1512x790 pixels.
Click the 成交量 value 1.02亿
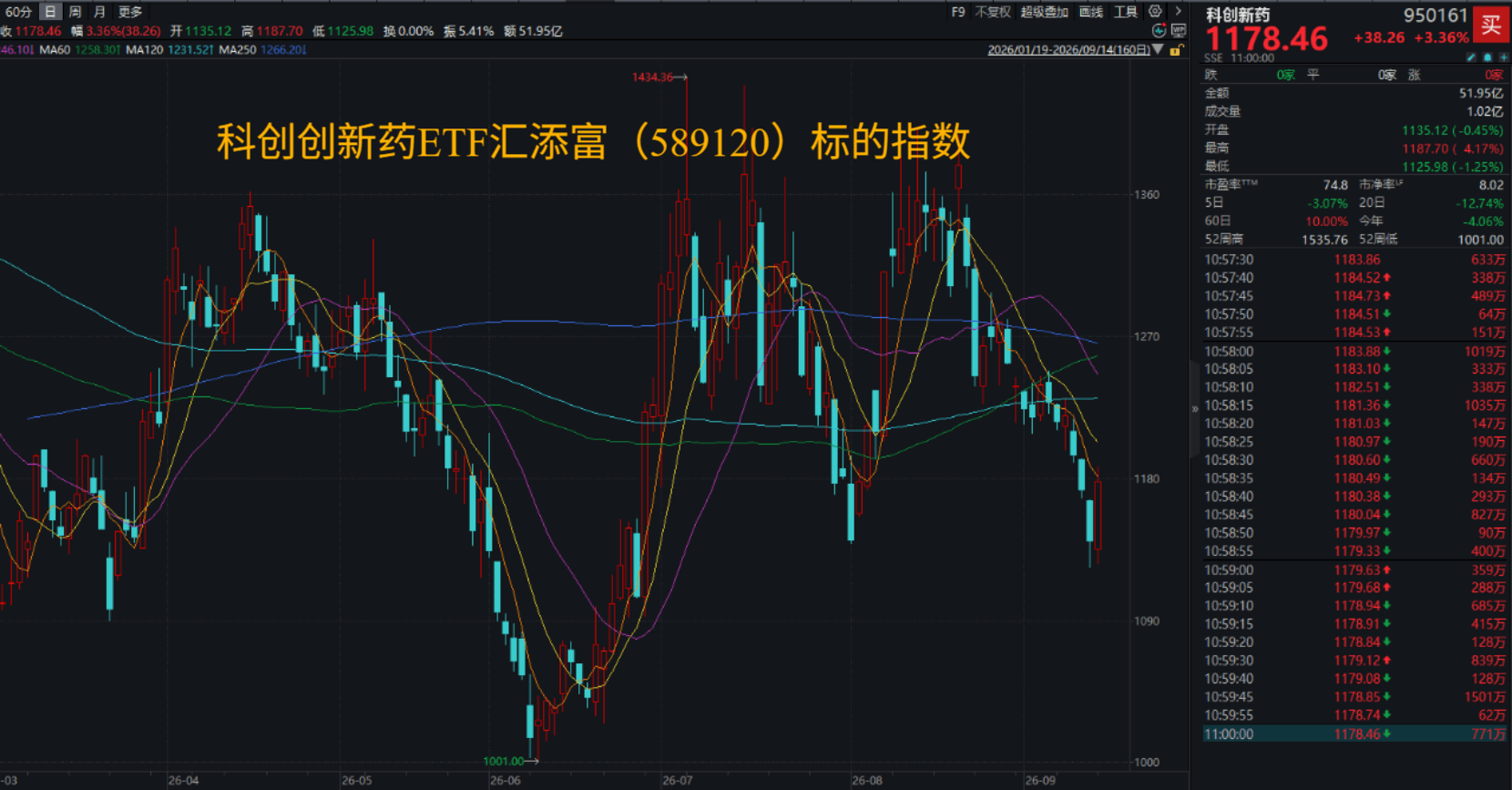click(1485, 111)
